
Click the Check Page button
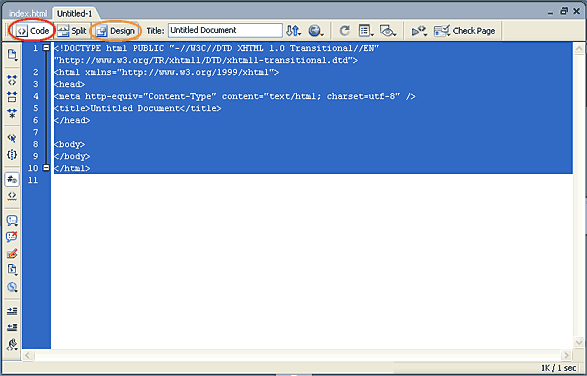tap(464, 31)
